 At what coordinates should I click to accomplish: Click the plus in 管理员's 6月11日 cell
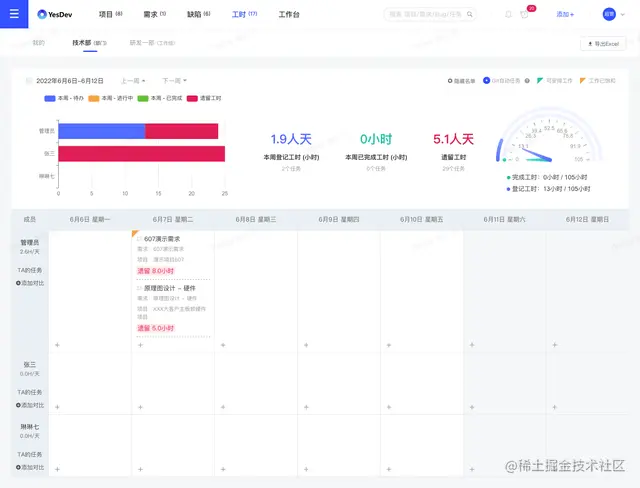(472, 345)
